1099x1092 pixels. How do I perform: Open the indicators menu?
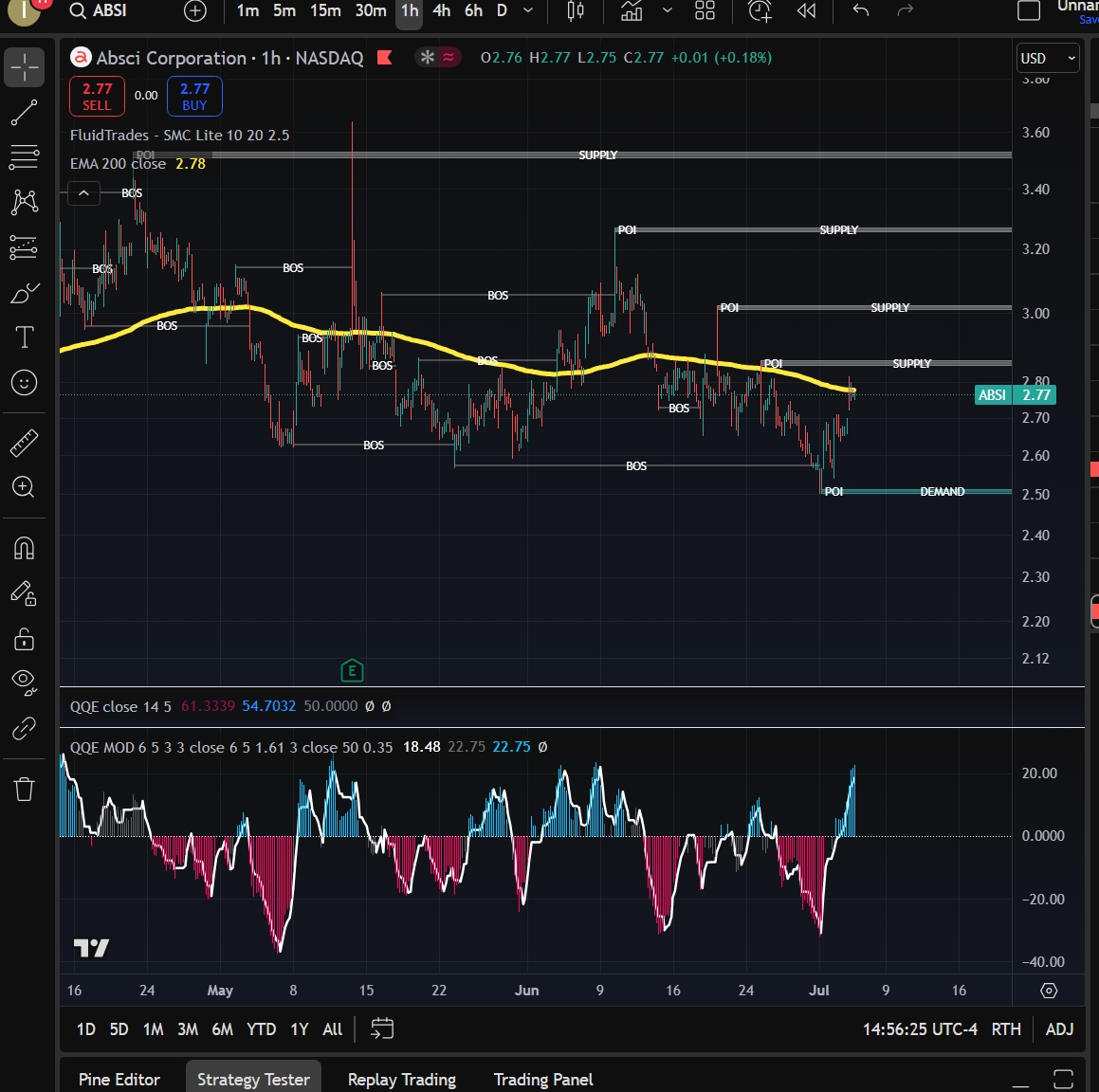pyautogui.click(x=632, y=10)
